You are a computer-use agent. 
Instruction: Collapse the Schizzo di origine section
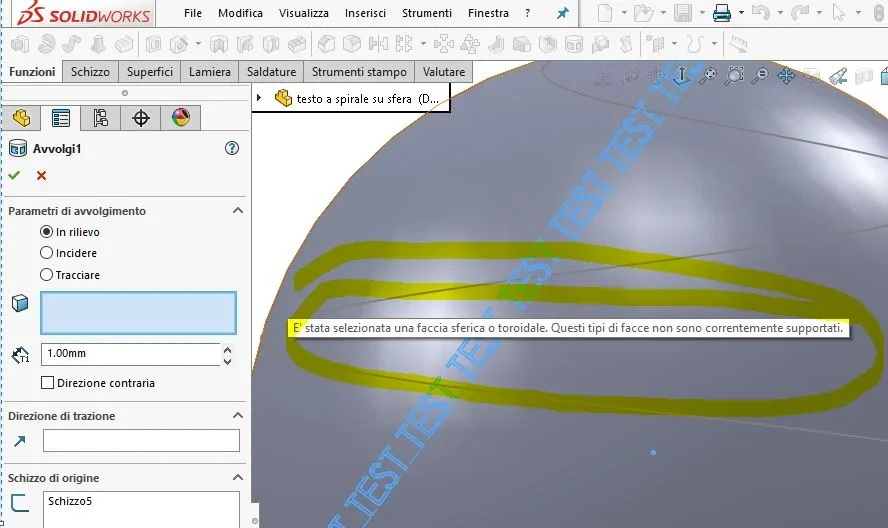[238, 478]
